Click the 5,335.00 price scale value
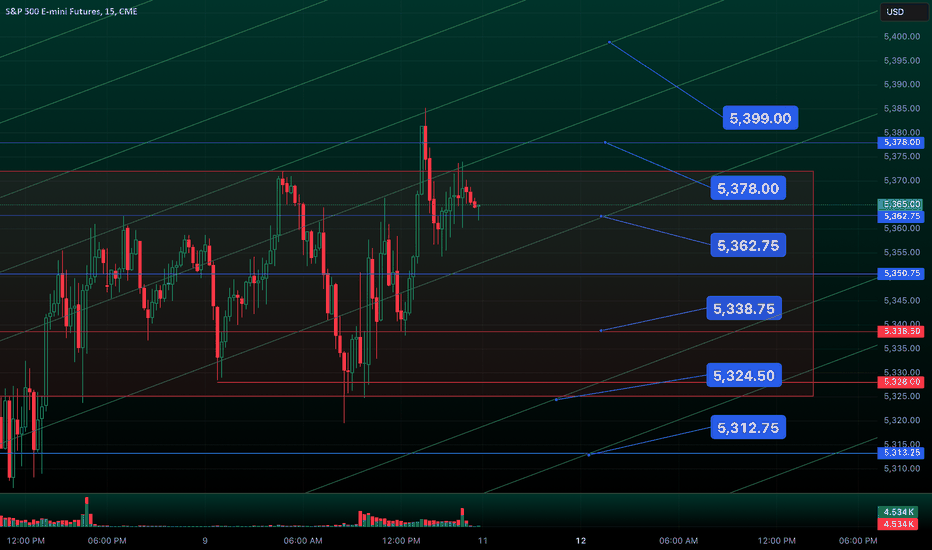Image resolution: width=932 pixels, height=550 pixels. click(x=902, y=348)
